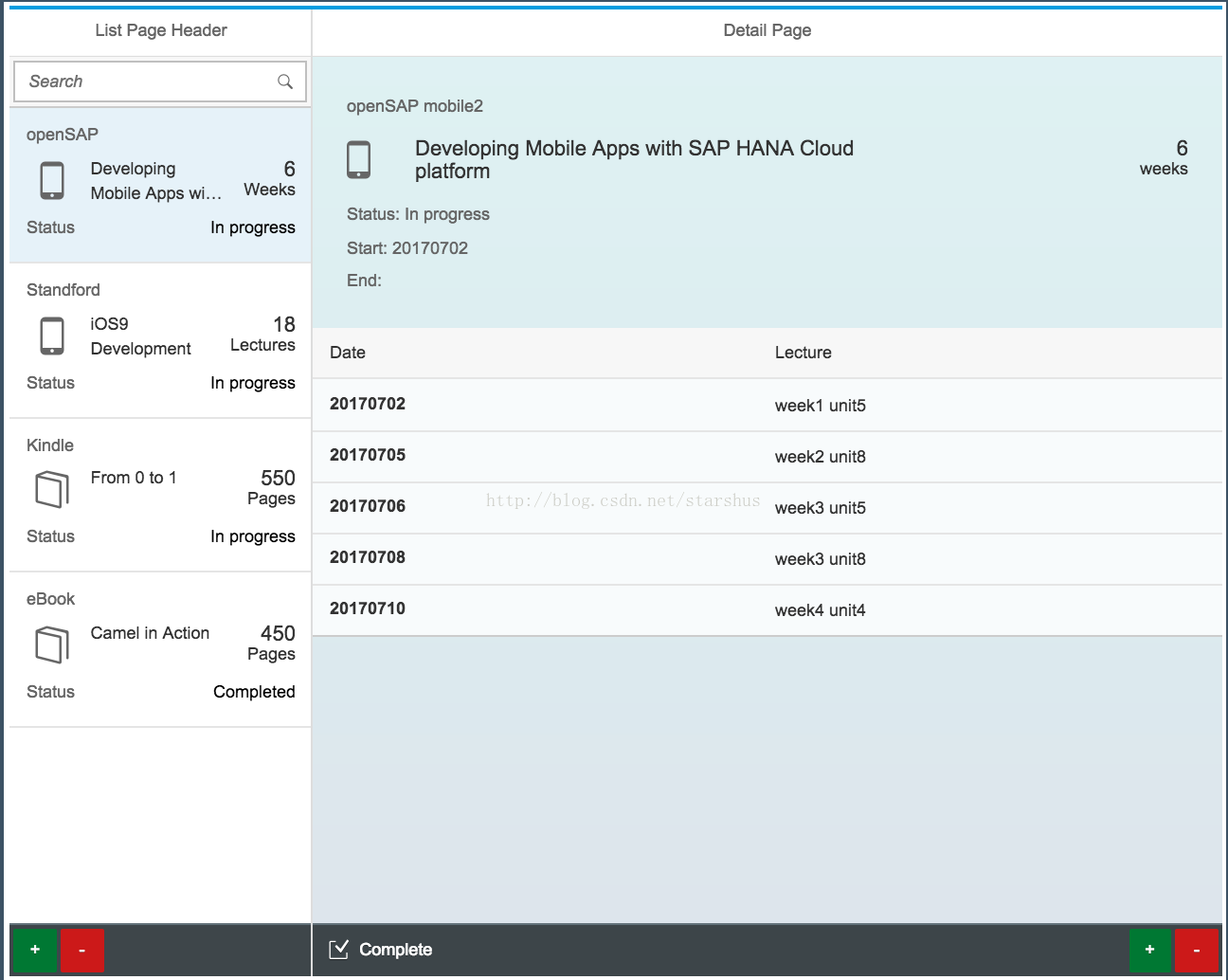Select table row dated 20170705

coord(767,456)
